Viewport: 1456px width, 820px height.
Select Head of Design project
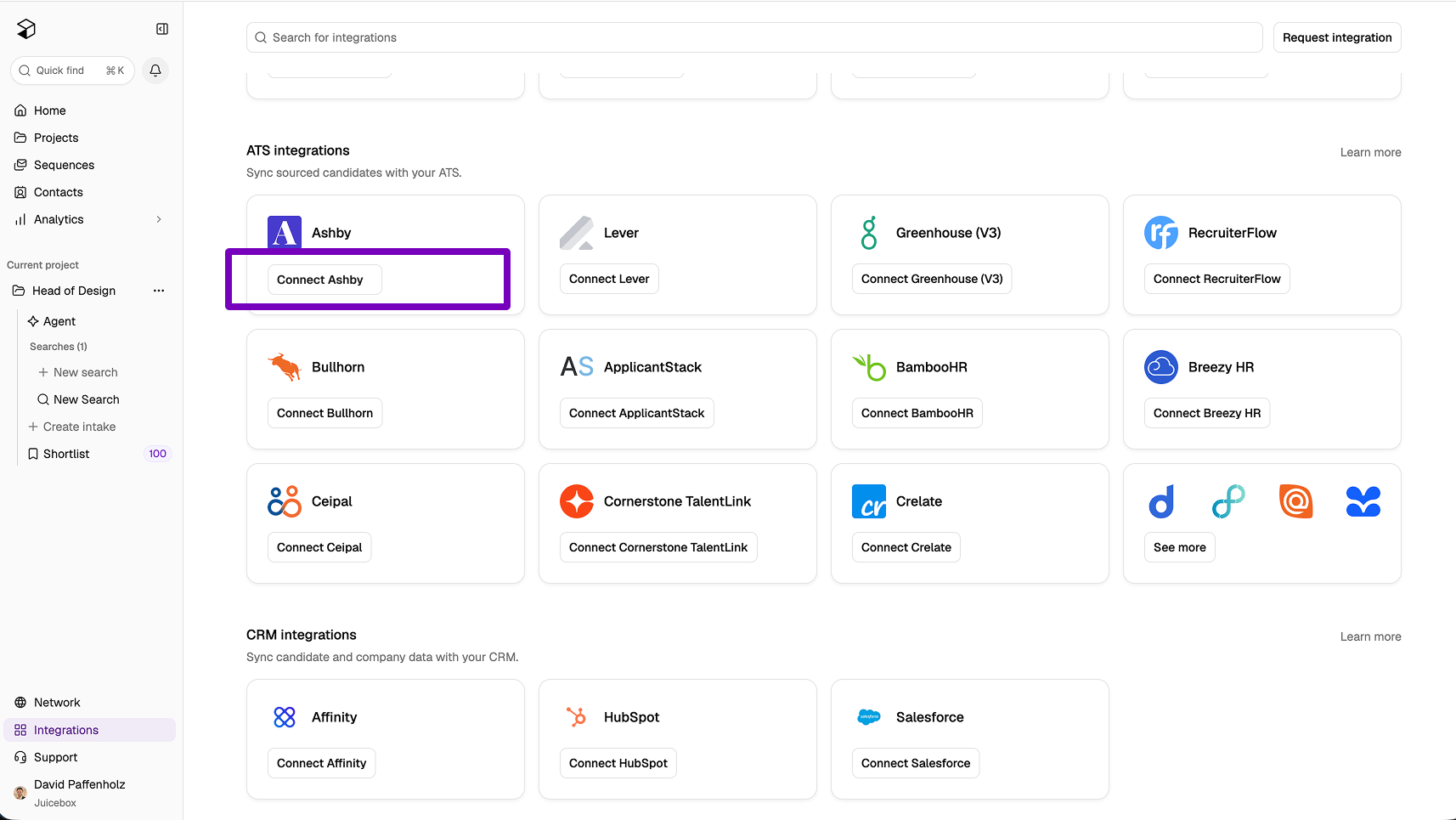(x=74, y=291)
